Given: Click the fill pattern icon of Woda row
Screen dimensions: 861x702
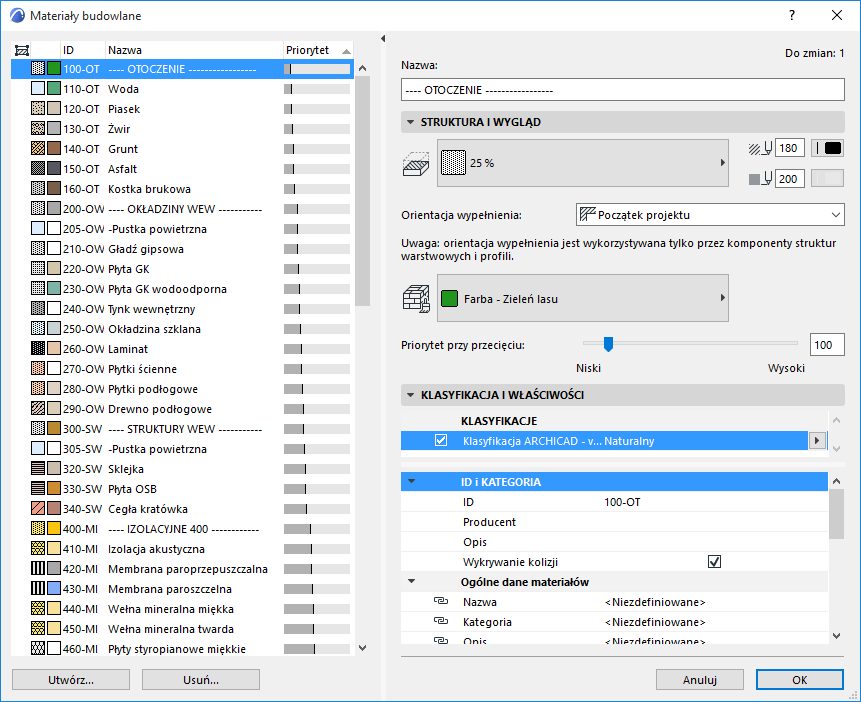Looking at the screenshot, I should click(38, 88).
